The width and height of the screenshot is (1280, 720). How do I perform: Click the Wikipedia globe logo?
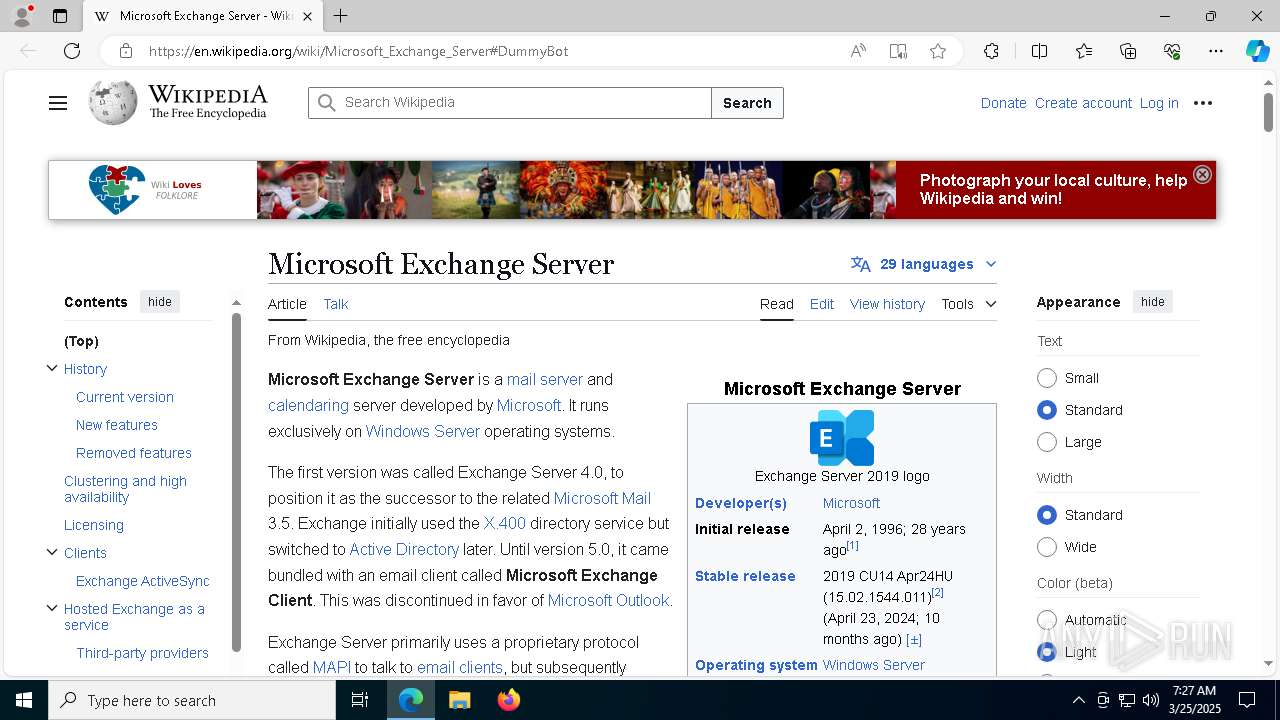[x=112, y=102]
